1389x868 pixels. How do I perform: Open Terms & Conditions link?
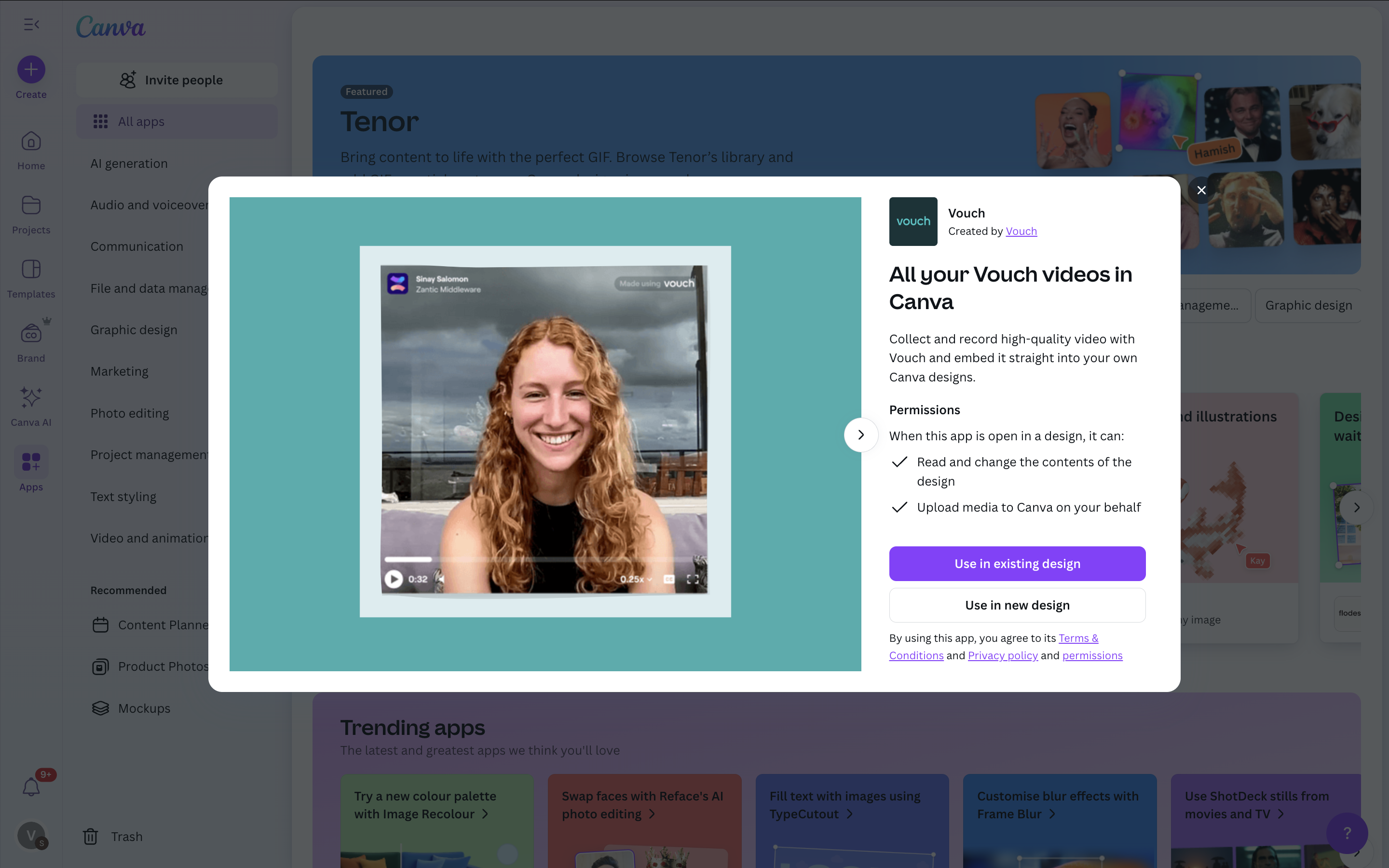click(1078, 638)
